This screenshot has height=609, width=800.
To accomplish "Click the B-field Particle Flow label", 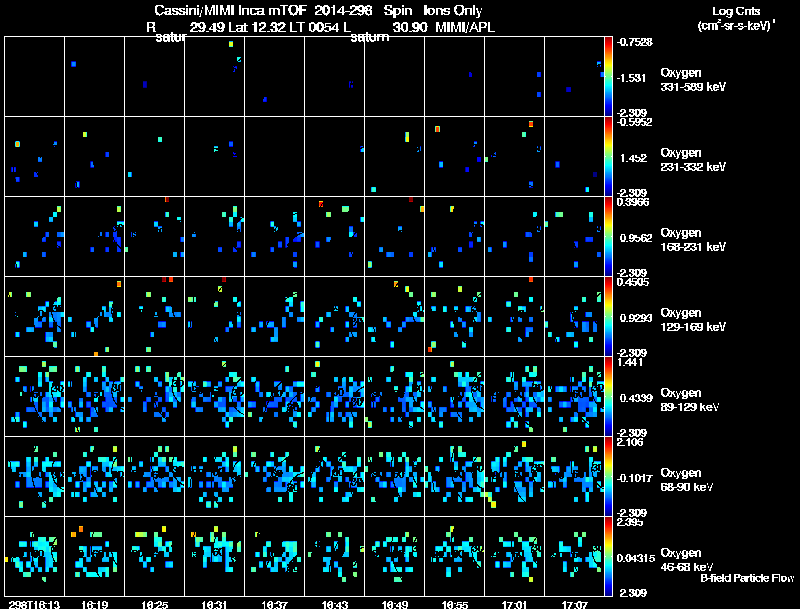I will (746, 578).
